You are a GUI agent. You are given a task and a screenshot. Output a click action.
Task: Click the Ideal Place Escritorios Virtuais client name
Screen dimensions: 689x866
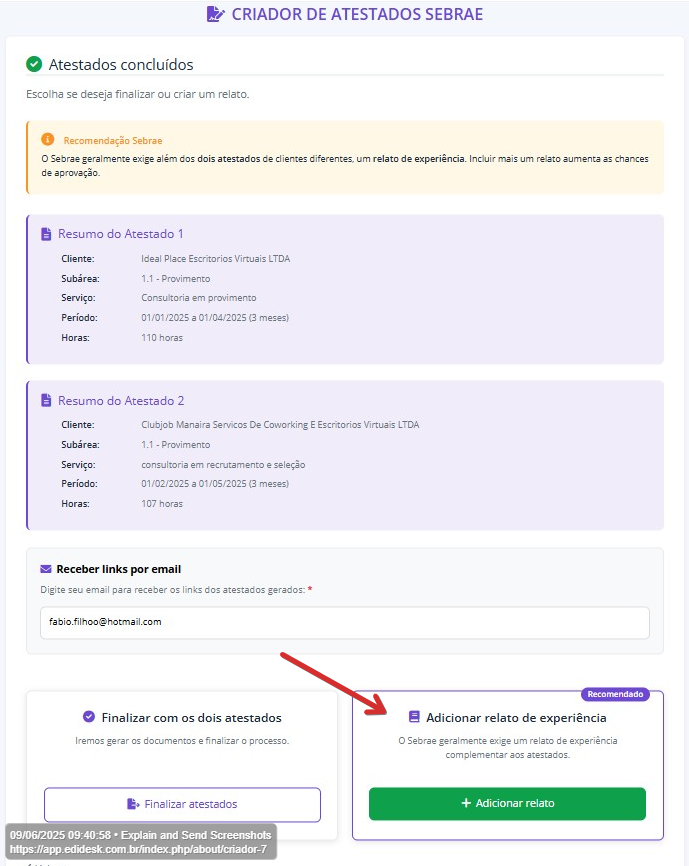point(216,258)
